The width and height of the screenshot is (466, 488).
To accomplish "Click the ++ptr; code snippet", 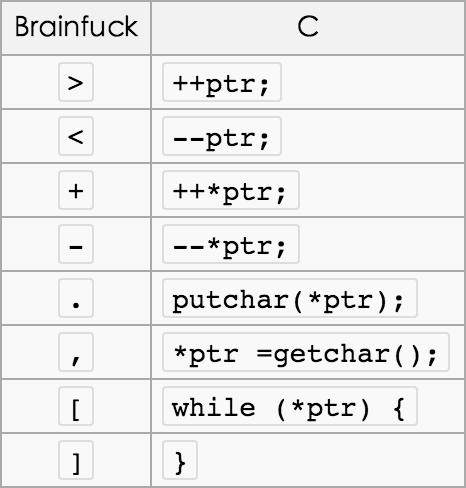I will [222, 82].
